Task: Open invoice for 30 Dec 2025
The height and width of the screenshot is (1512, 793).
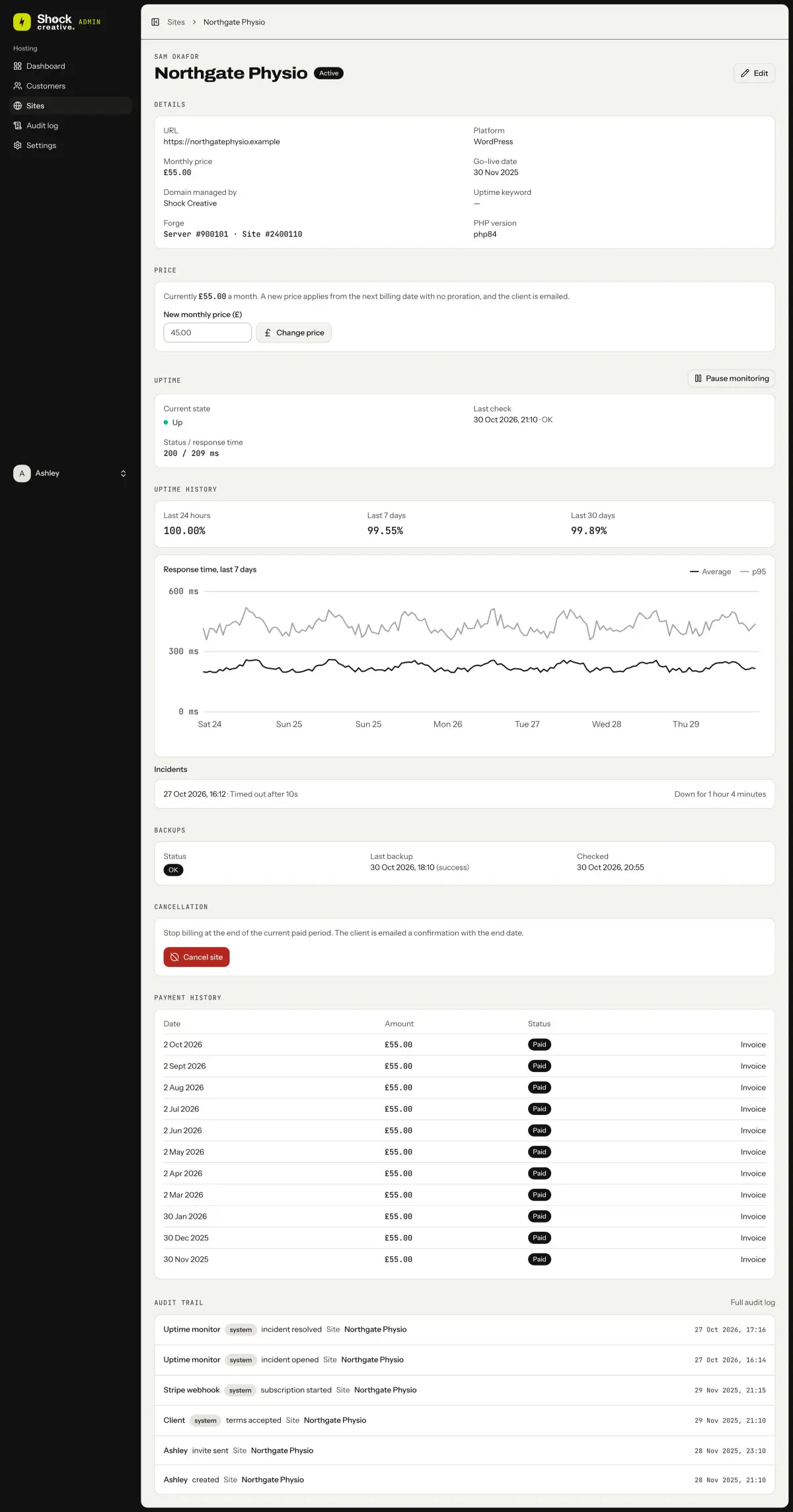Action: pos(753,1238)
